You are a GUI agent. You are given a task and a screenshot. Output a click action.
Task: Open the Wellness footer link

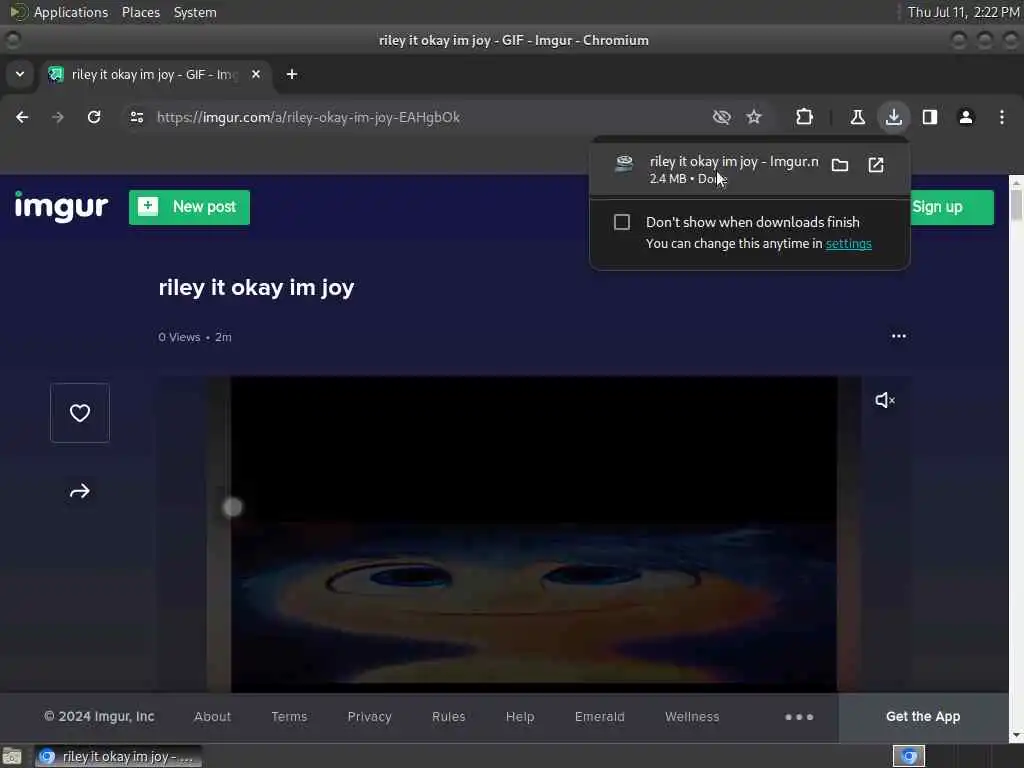(x=692, y=716)
